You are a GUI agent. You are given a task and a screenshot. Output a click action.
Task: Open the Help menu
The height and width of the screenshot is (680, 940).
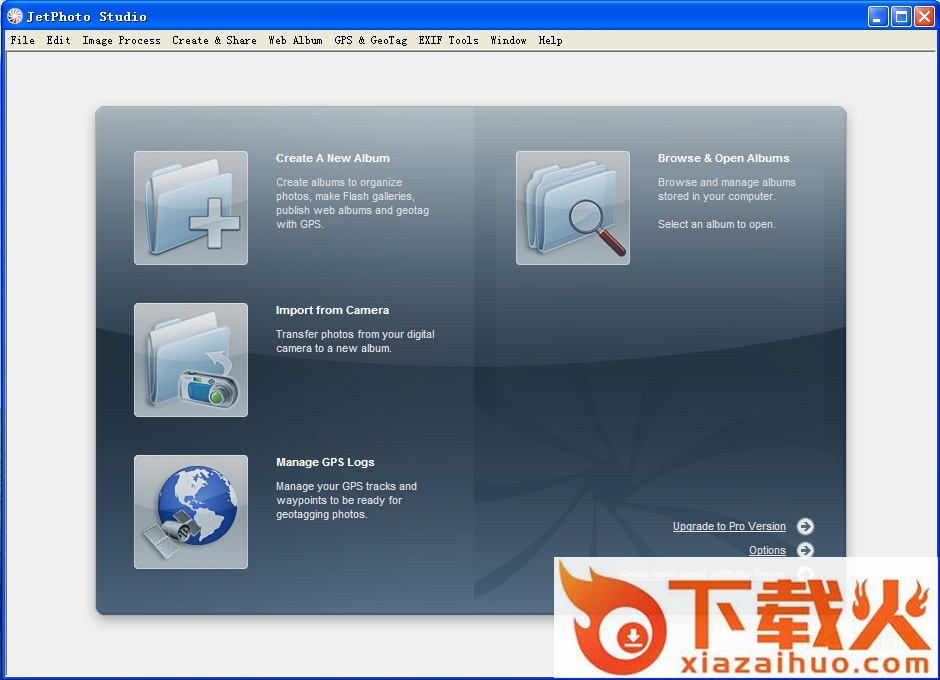(550, 40)
